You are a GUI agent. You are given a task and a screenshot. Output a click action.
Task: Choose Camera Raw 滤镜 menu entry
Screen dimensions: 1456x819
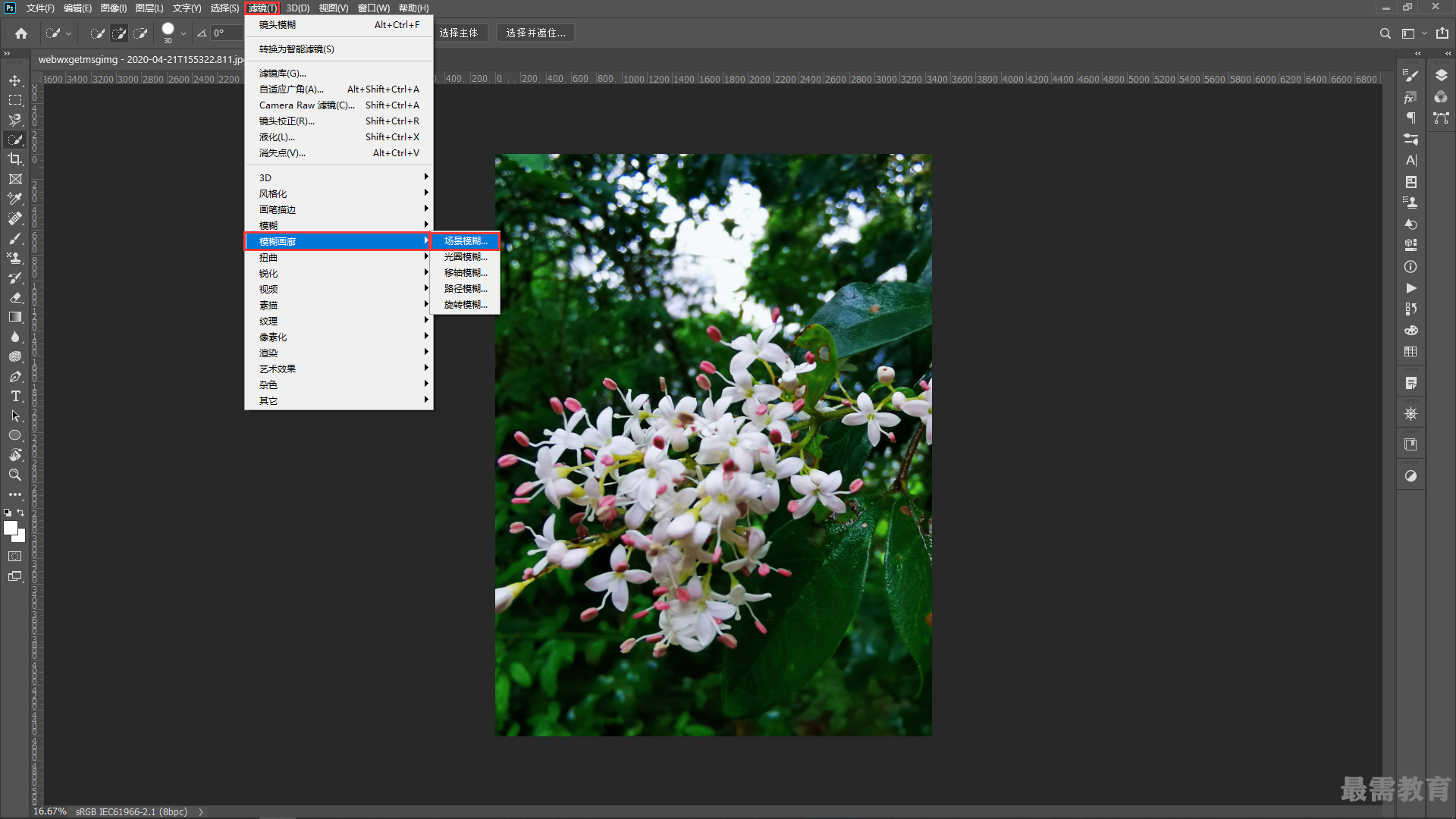coord(339,105)
